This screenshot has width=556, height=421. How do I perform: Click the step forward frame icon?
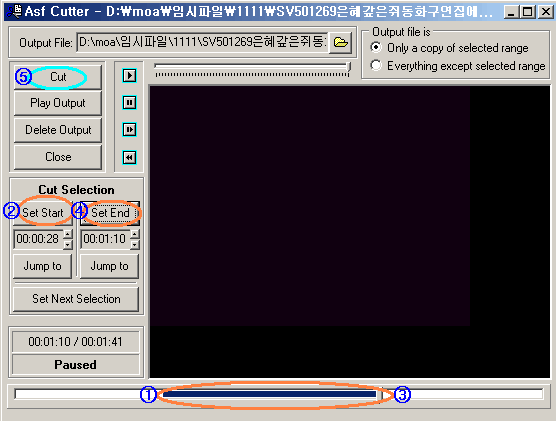tap(129, 130)
